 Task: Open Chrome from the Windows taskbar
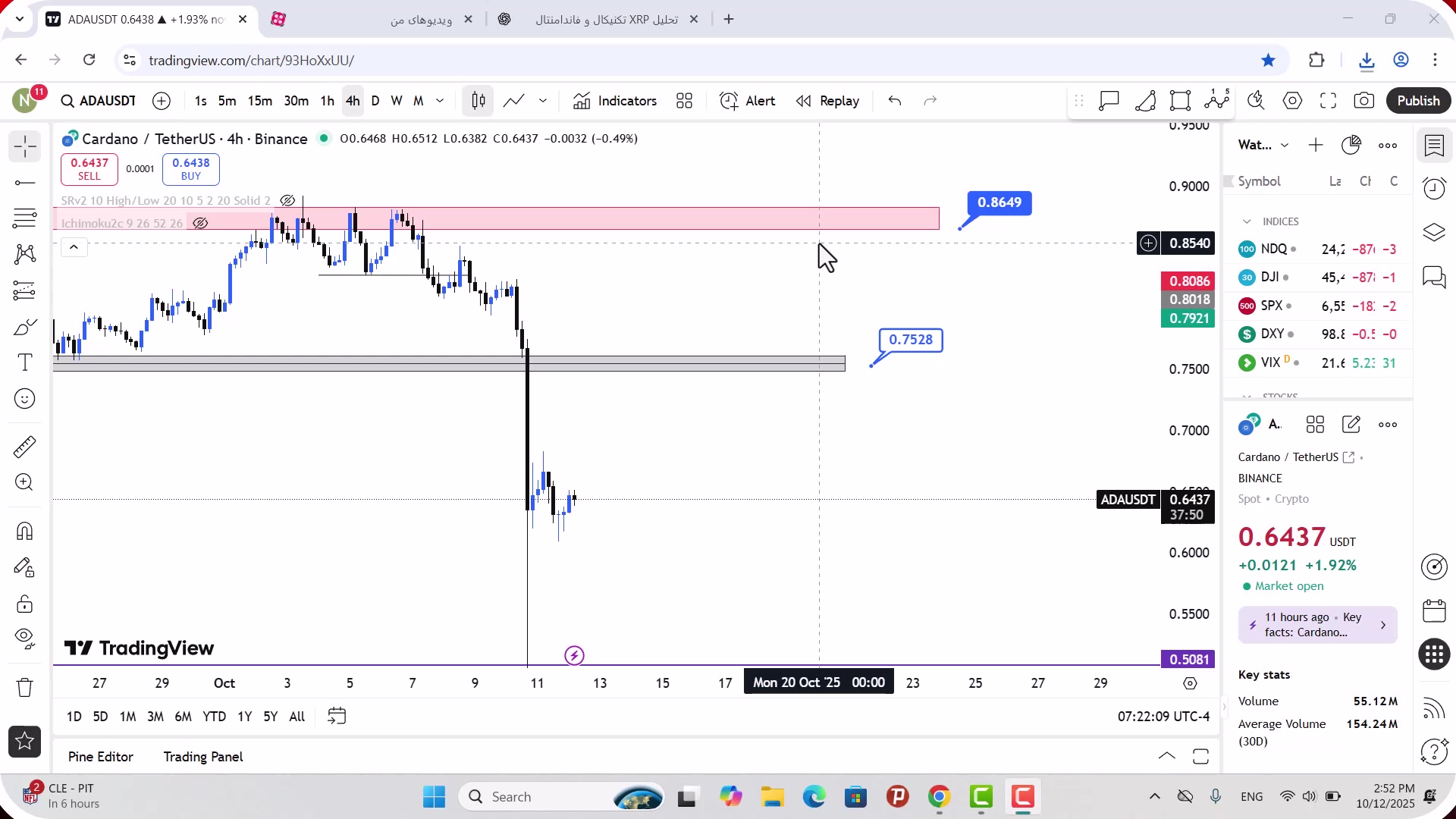point(939,797)
